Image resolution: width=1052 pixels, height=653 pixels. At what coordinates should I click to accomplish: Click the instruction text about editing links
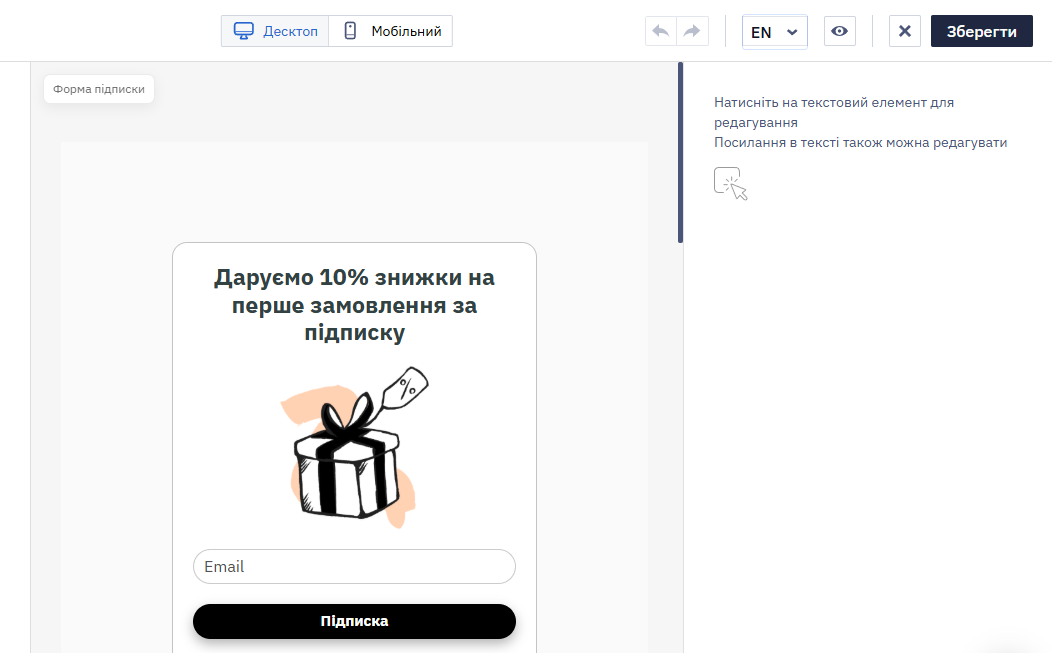[860, 142]
